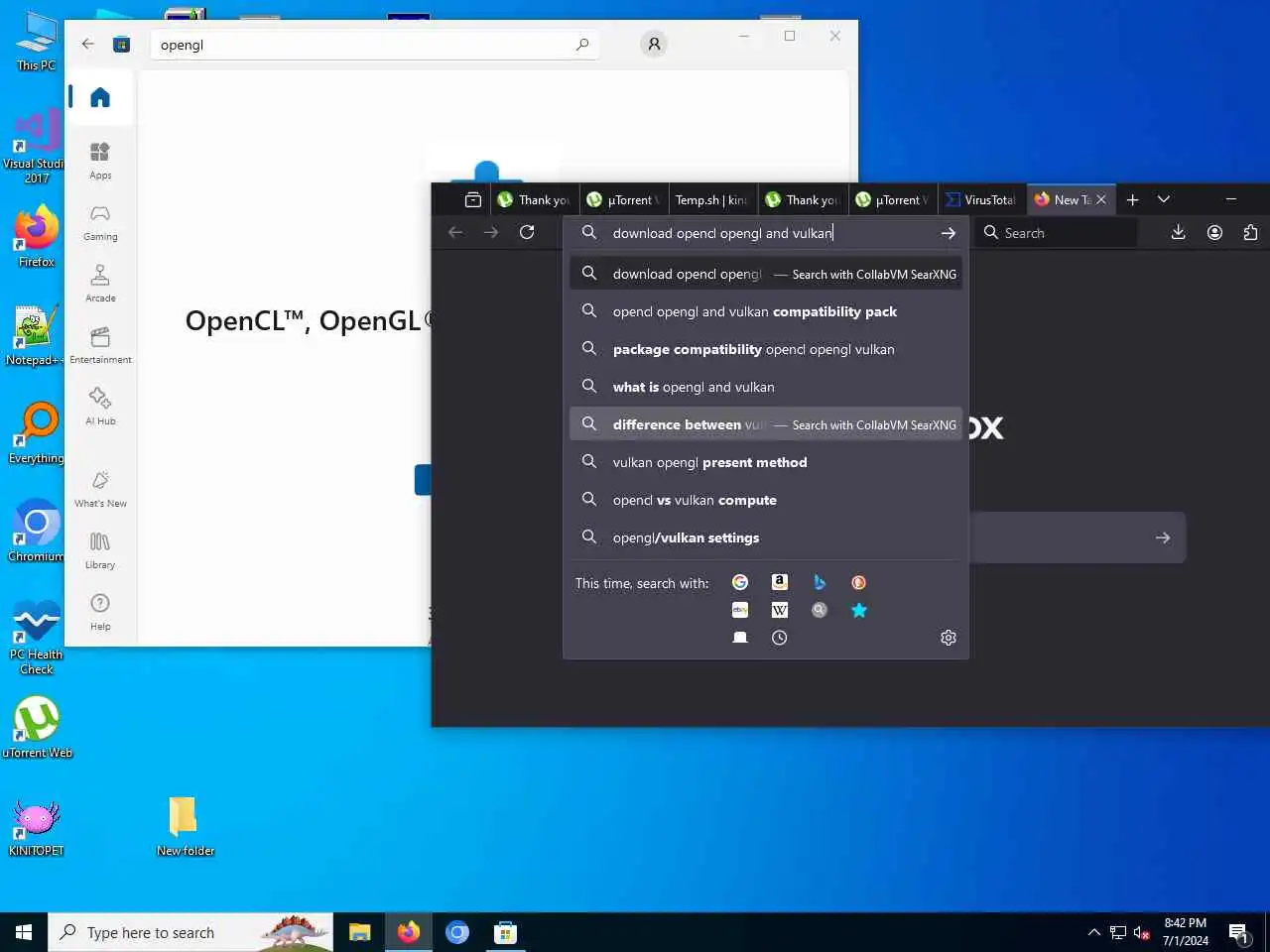Click Firefox reload button
This screenshot has width=1270, height=952.
click(x=527, y=232)
